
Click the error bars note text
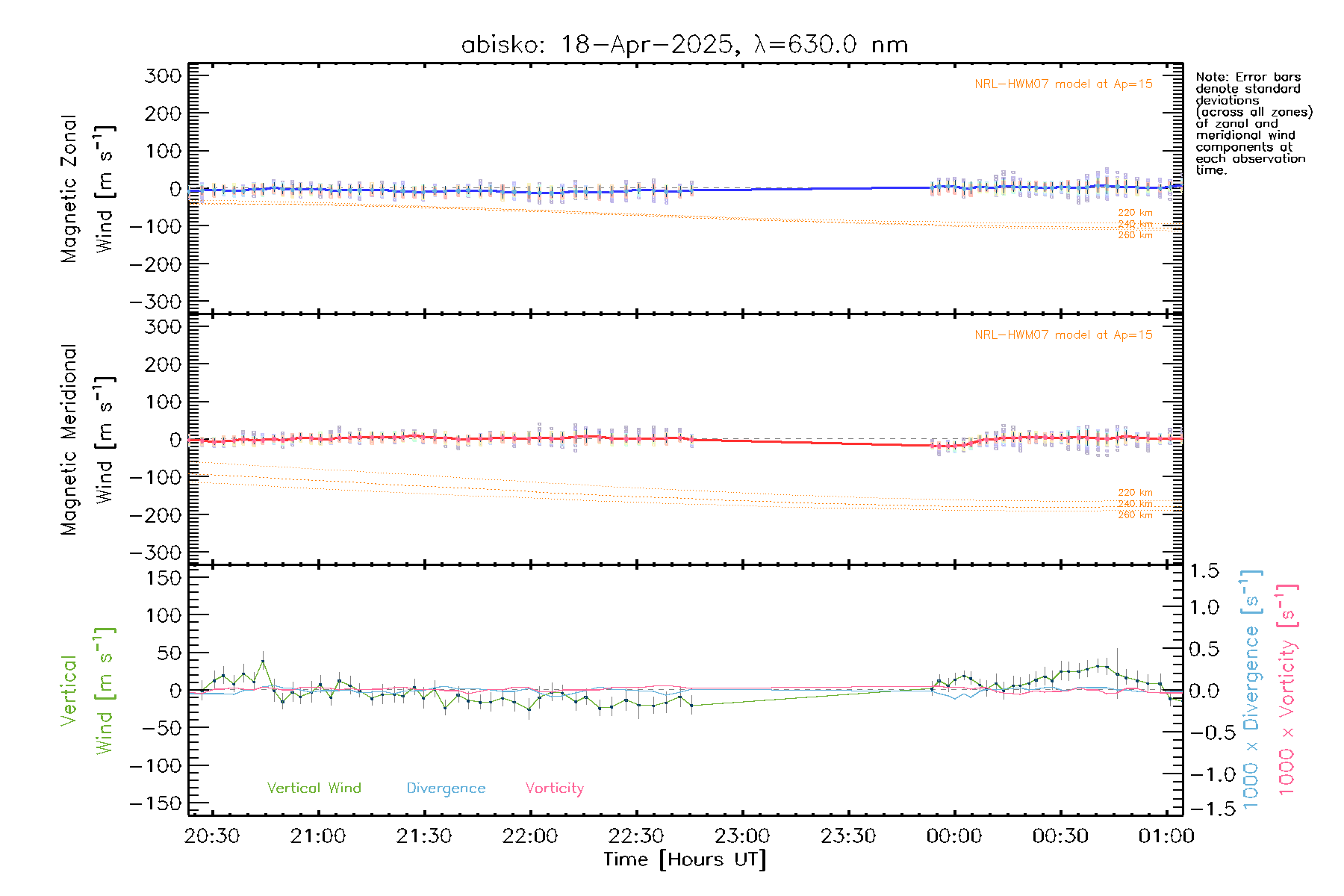1253,123
